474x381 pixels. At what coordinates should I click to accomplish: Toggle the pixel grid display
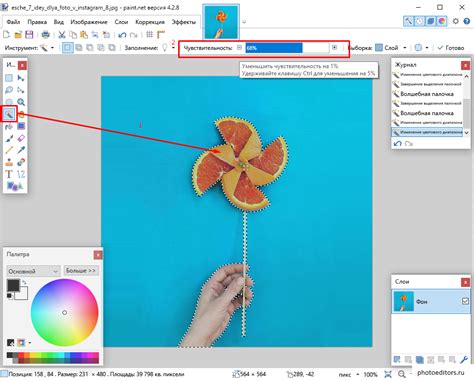[x=150, y=34]
